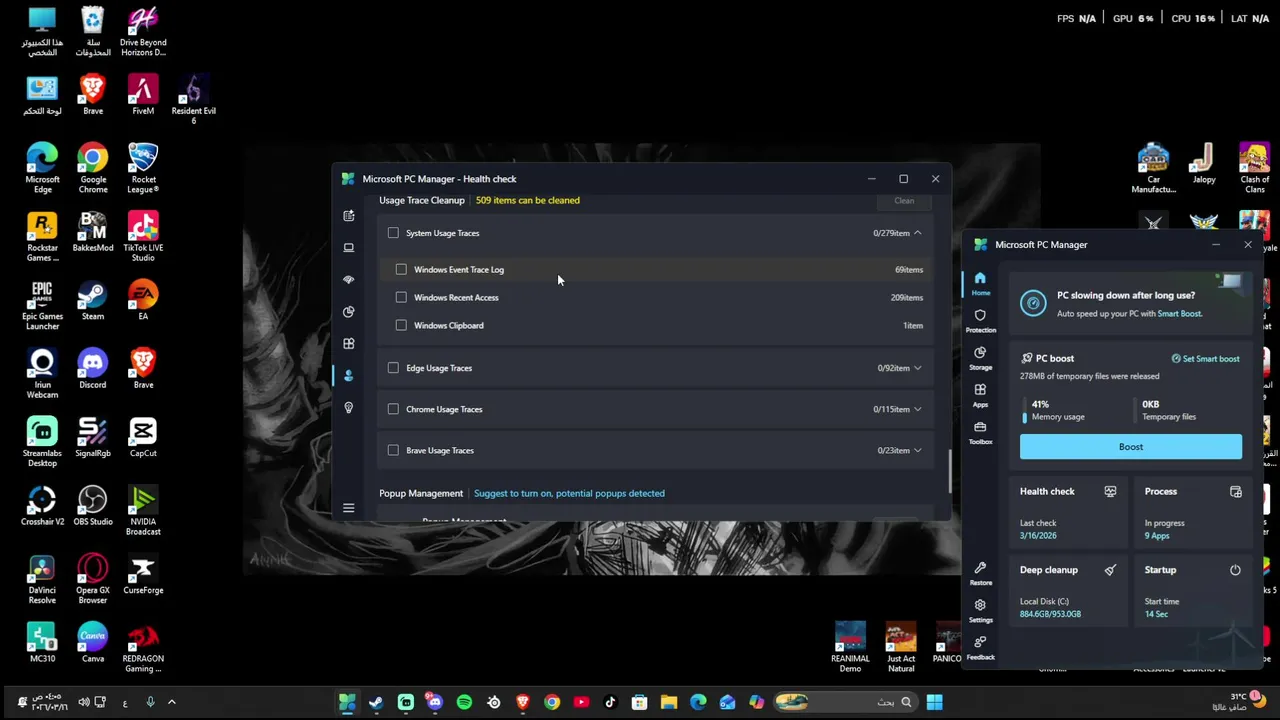1280x720 pixels.
Task: Click '884.6GB/953.0GB' disk usage text
Action: coord(1050,614)
